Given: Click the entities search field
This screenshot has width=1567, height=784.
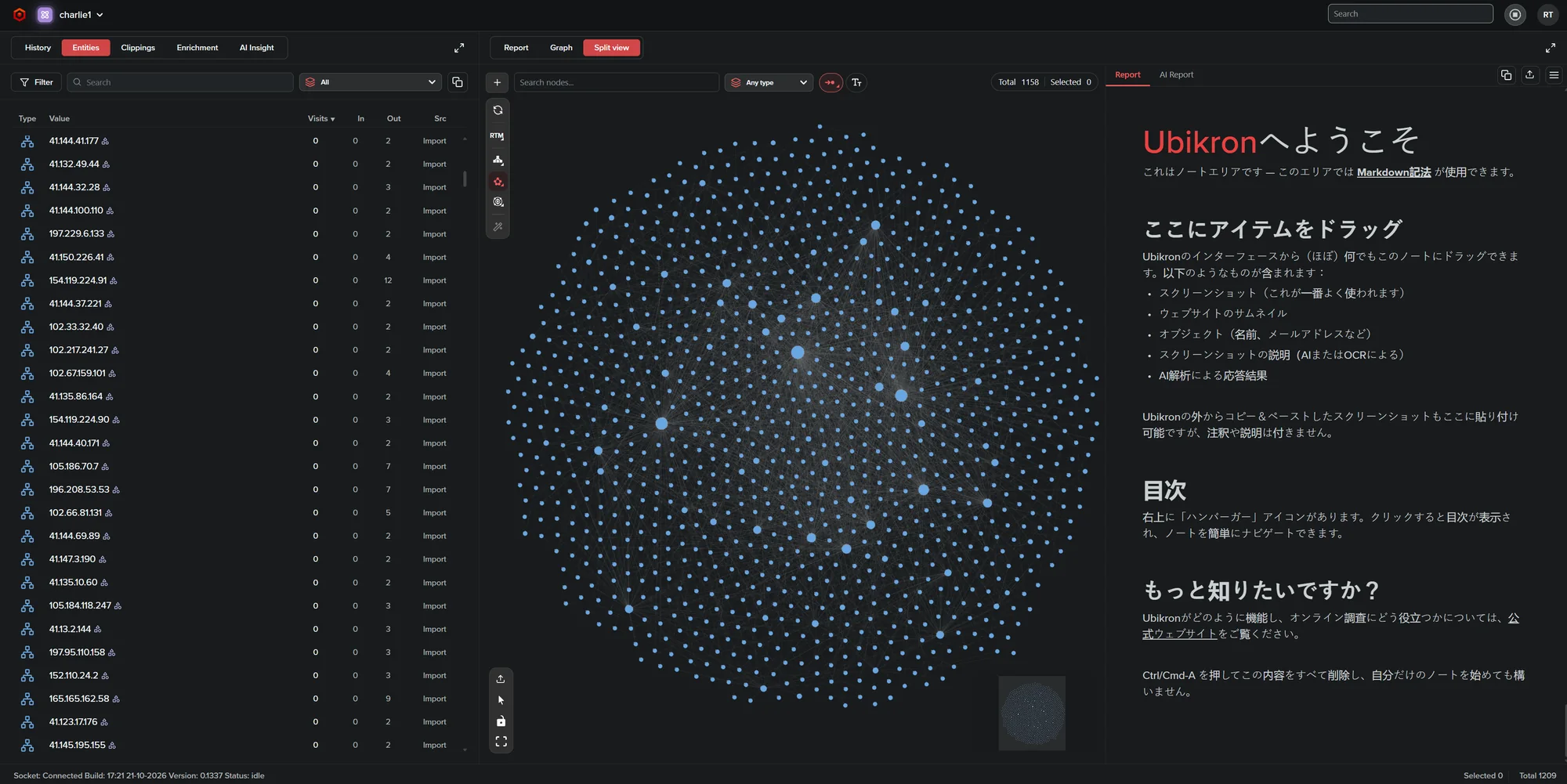Looking at the screenshot, I should coord(180,82).
